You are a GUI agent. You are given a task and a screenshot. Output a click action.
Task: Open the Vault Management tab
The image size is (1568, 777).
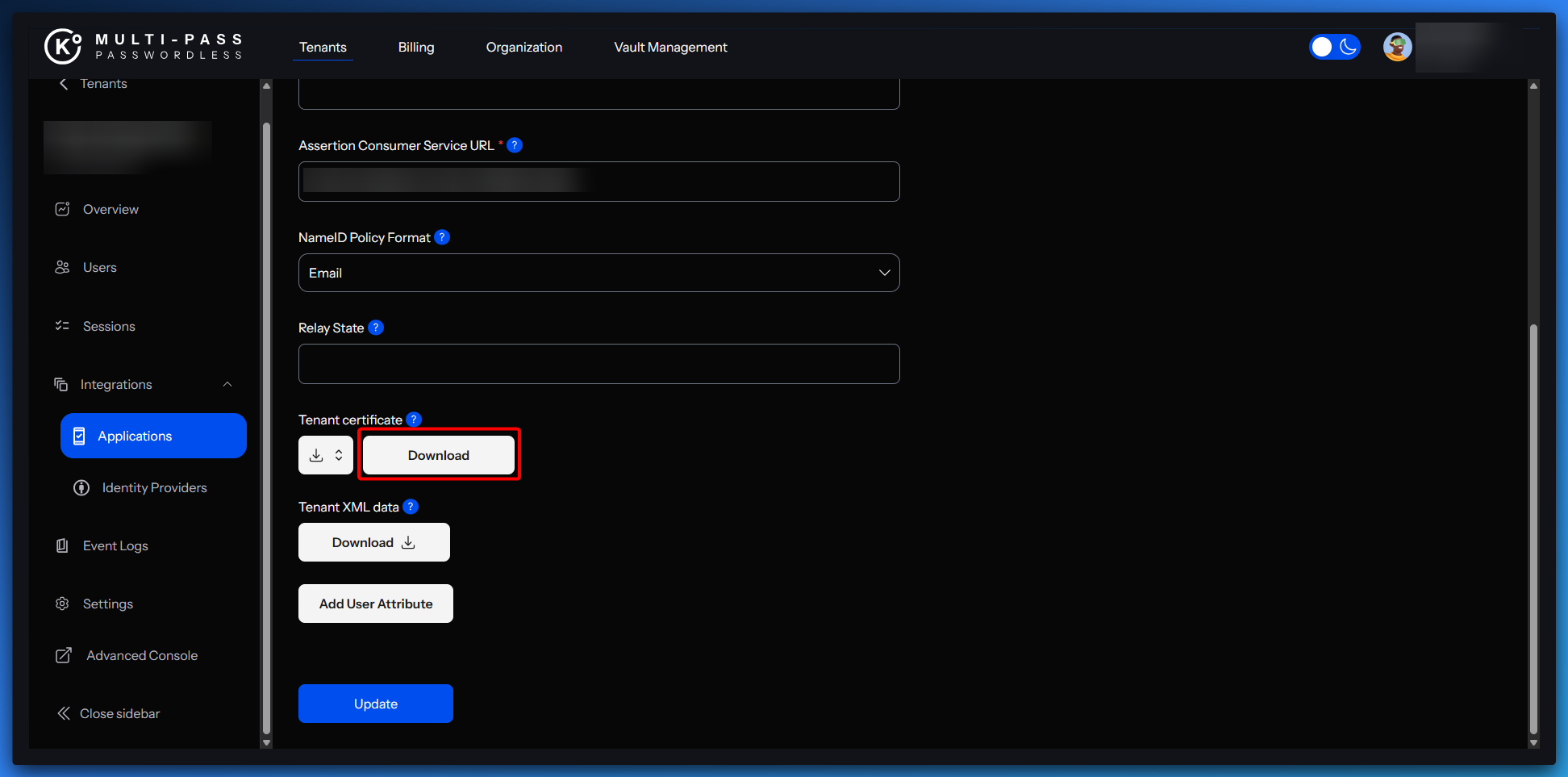click(x=670, y=47)
